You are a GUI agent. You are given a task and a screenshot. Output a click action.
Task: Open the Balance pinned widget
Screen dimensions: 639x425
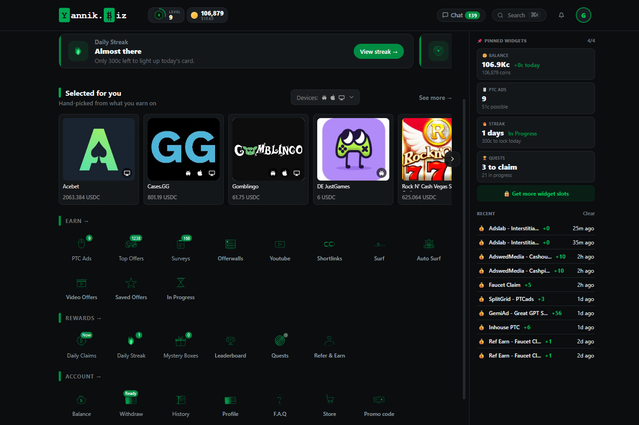(x=536, y=64)
